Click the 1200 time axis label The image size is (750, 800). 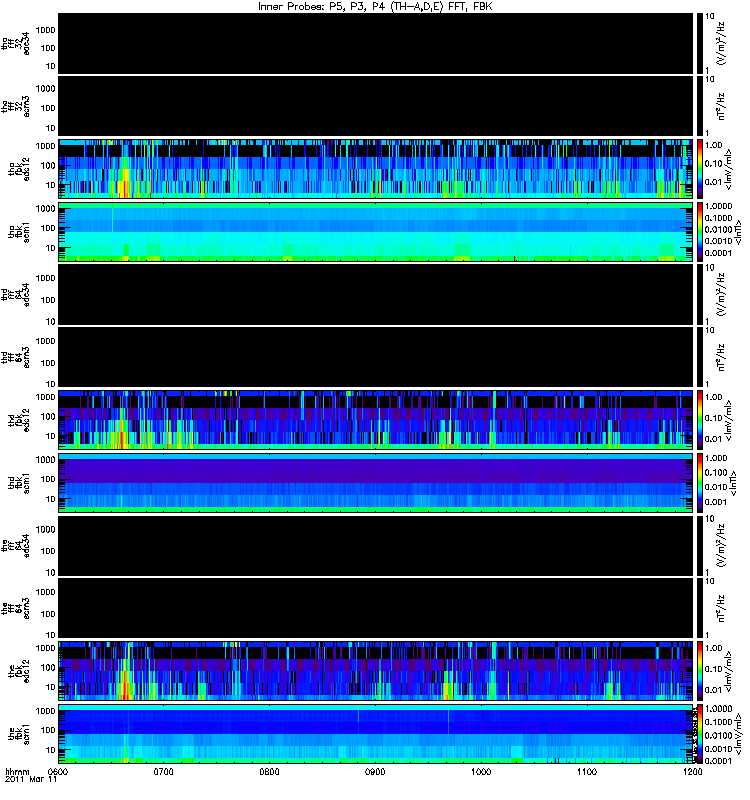[x=692, y=771]
